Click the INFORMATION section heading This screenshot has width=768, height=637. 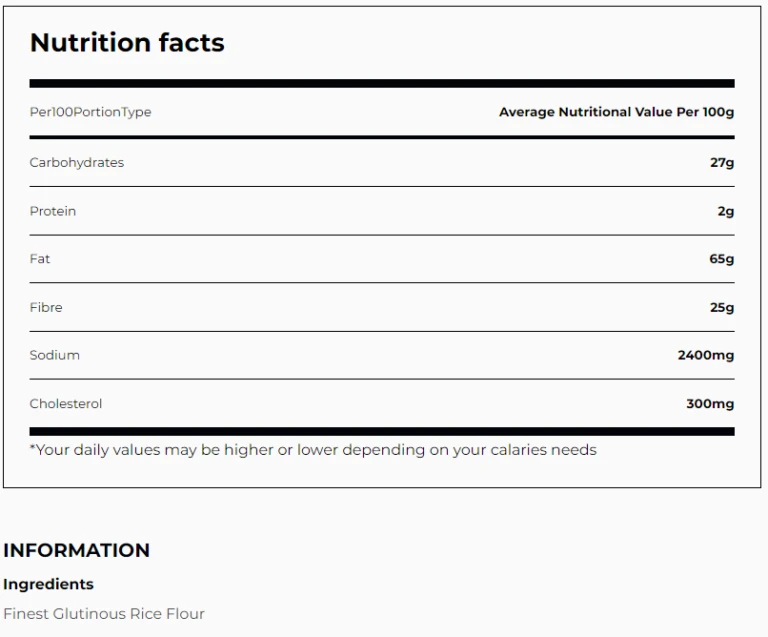pyautogui.click(x=76, y=550)
